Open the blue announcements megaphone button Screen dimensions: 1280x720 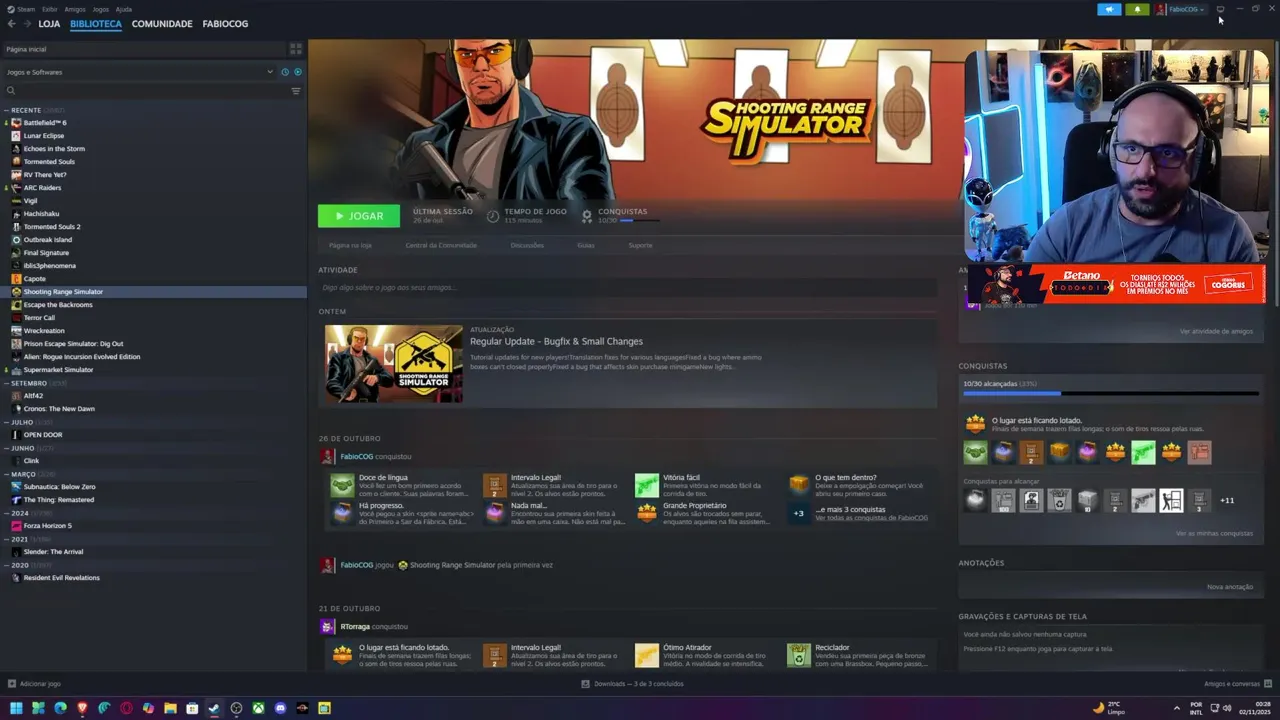tap(1109, 9)
